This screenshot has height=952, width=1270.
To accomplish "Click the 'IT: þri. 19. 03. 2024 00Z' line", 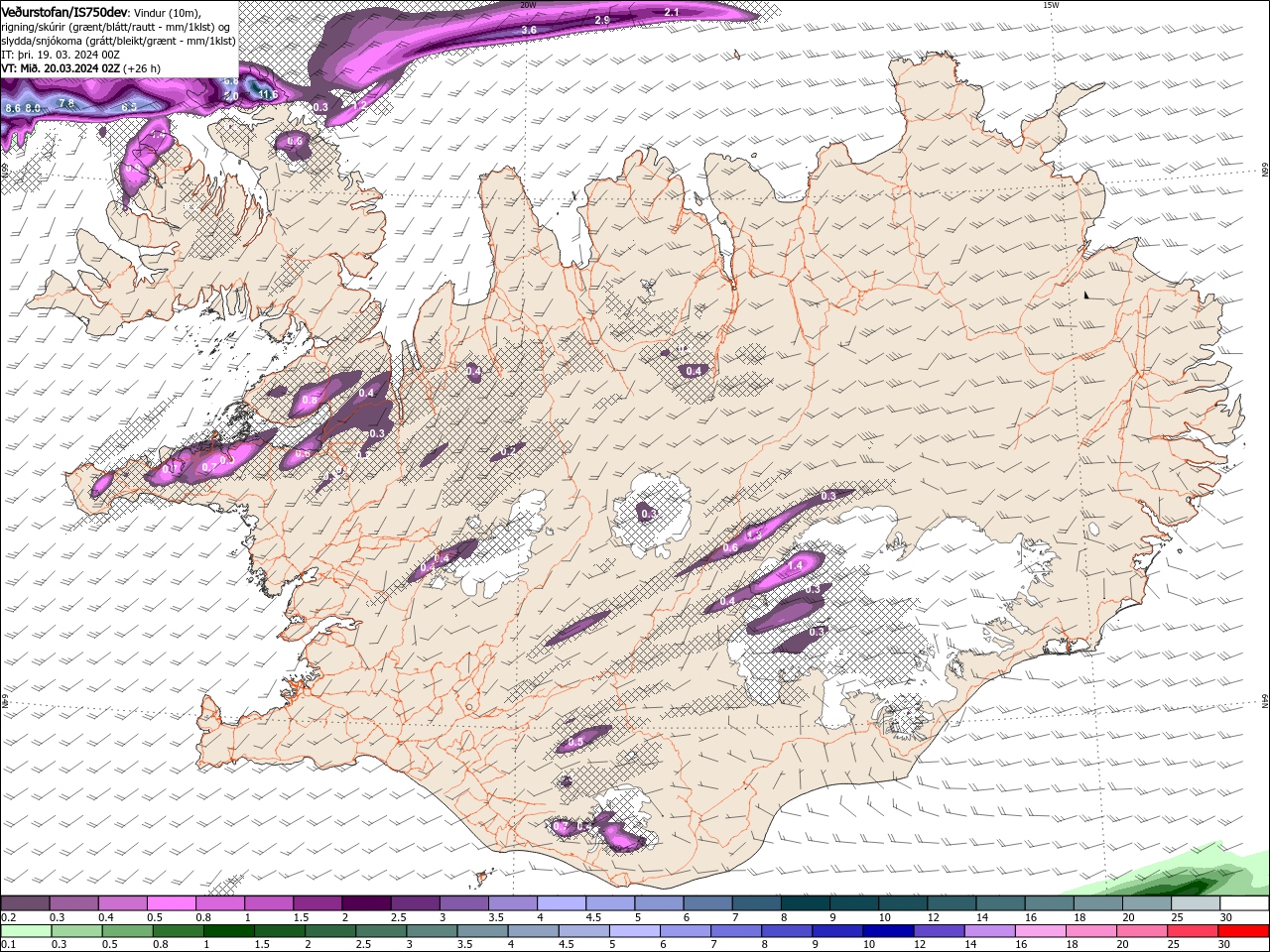I will [x=61, y=55].
